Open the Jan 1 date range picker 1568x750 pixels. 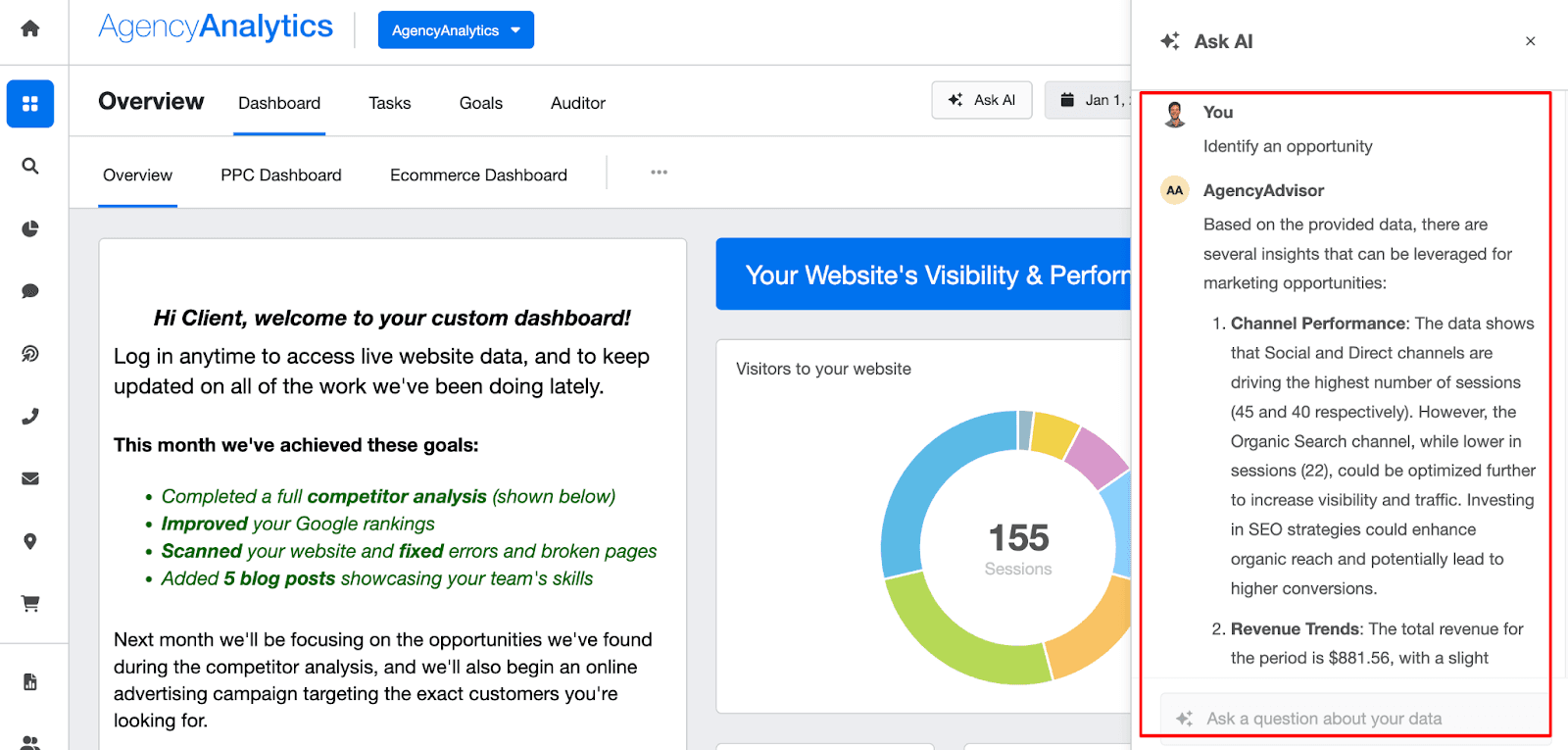click(x=1089, y=100)
